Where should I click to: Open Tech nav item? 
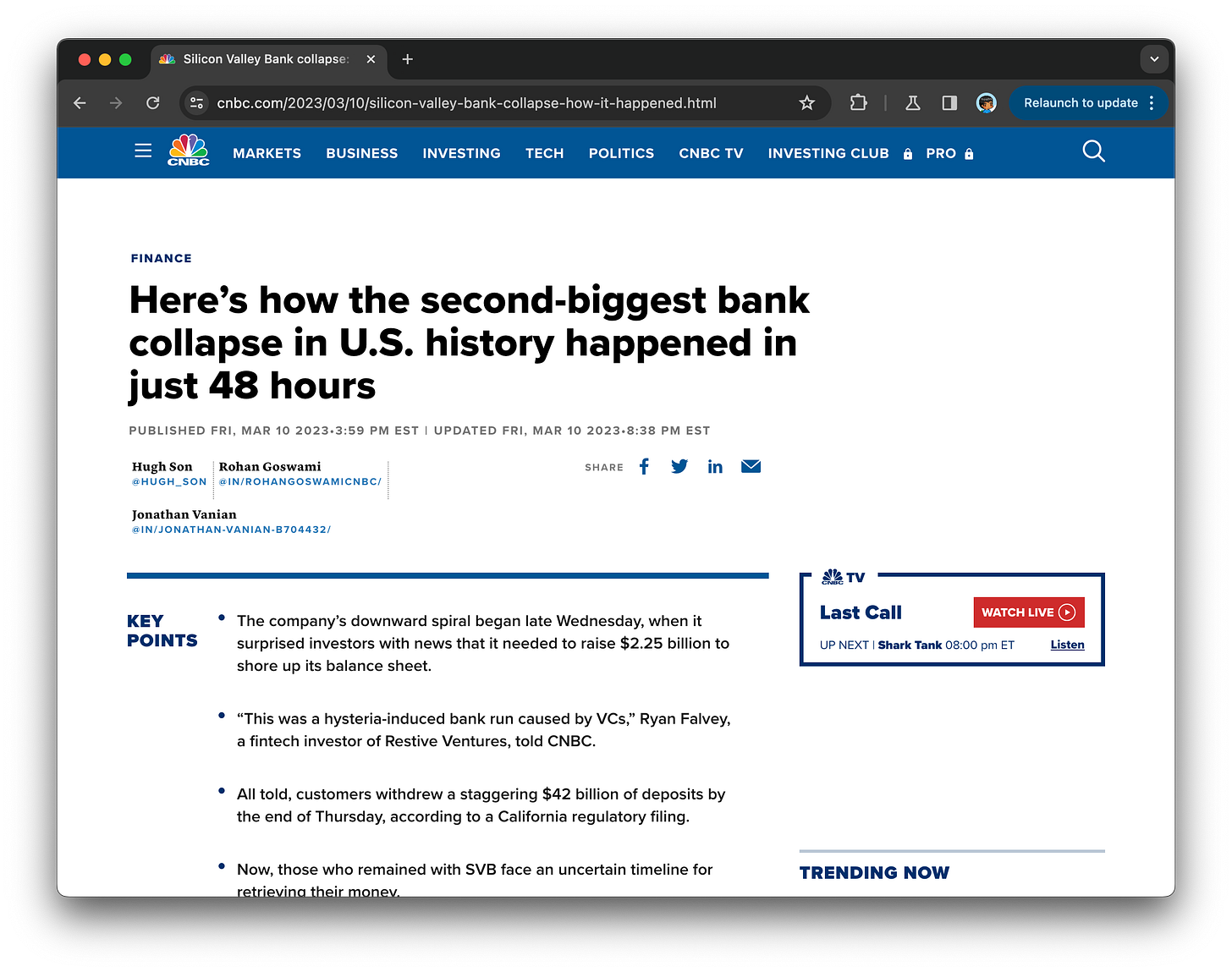pyautogui.click(x=544, y=153)
